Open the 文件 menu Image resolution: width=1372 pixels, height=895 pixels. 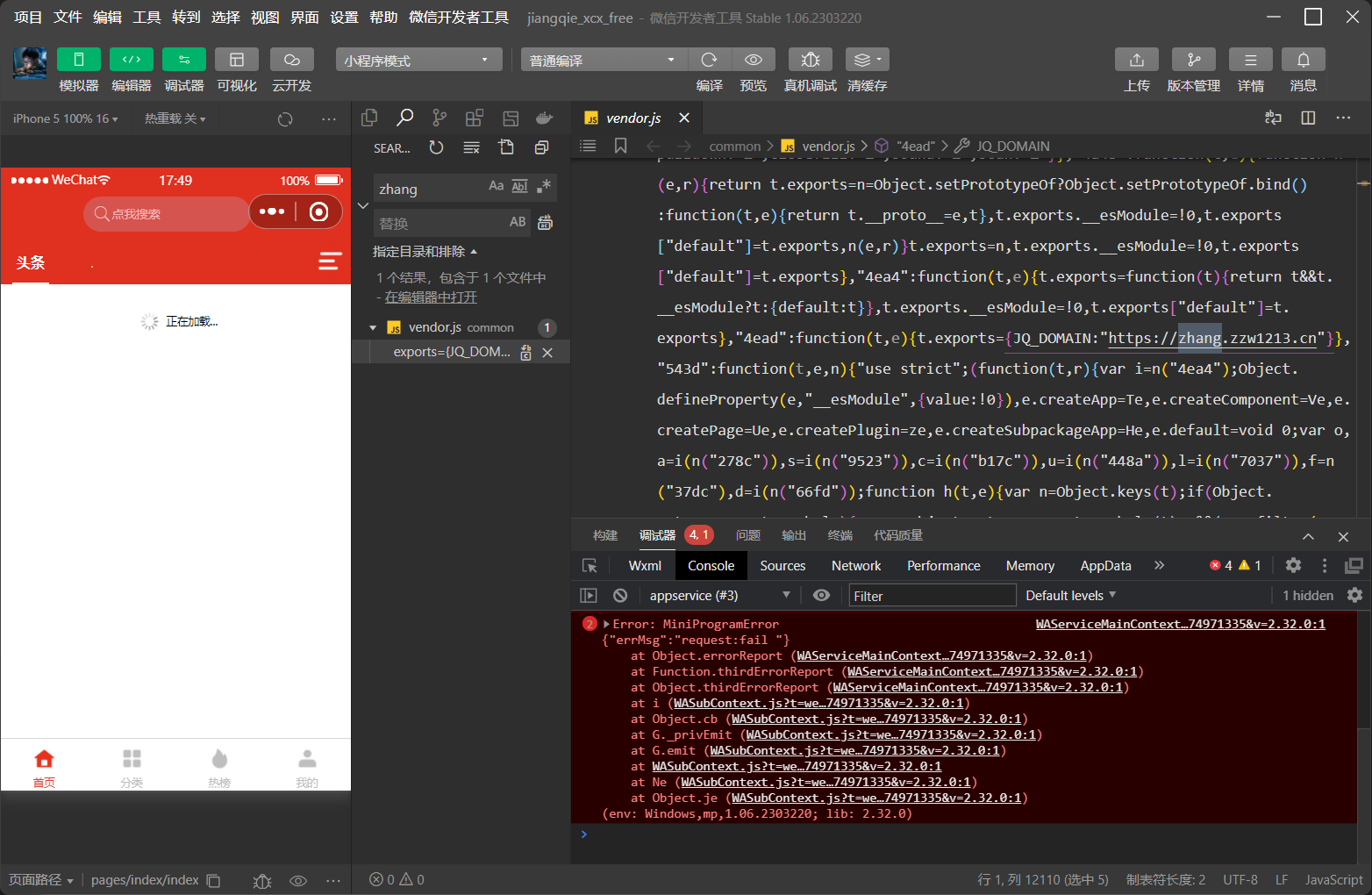coord(68,18)
